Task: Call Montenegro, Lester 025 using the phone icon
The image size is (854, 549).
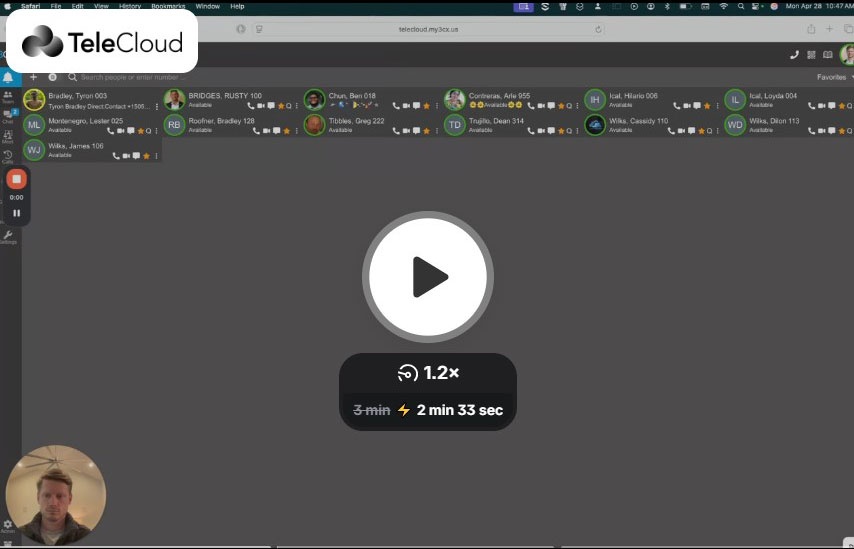Action: tap(111, 131)
